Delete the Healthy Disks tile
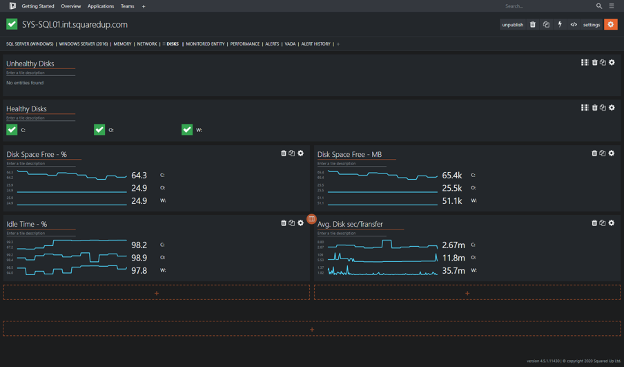 (595, 108)
